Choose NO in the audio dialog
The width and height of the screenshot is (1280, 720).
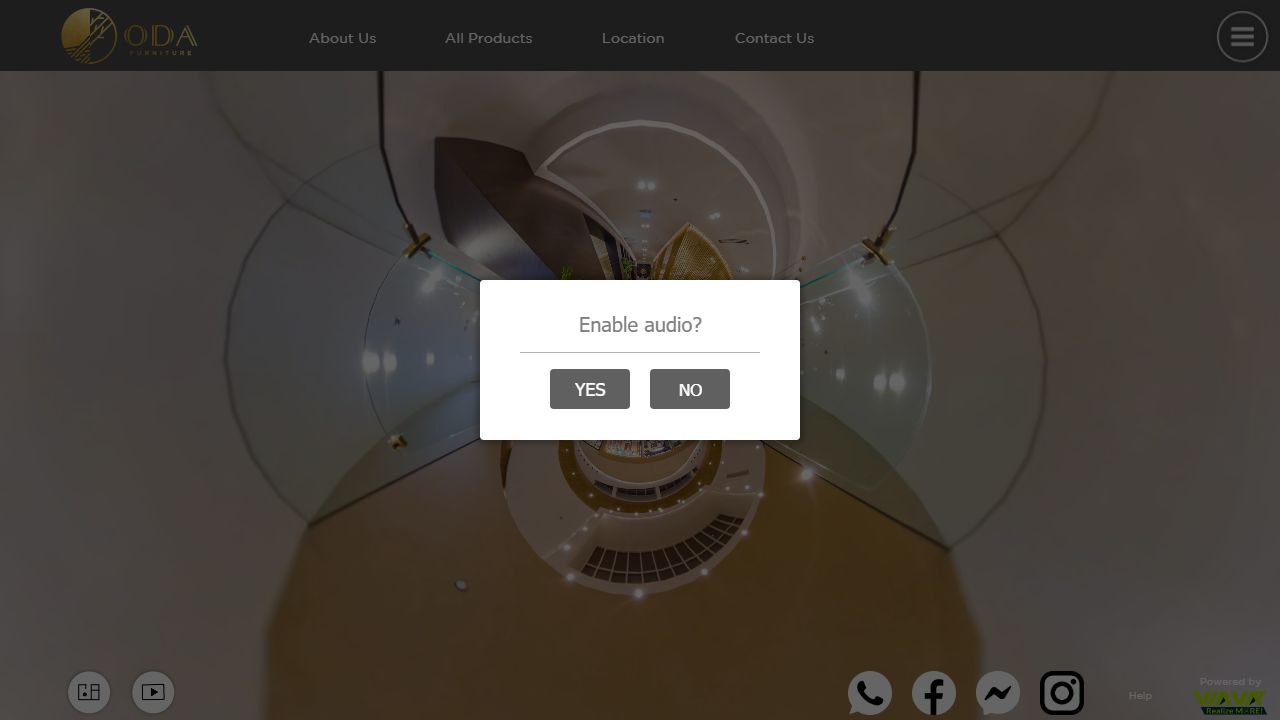690,389
